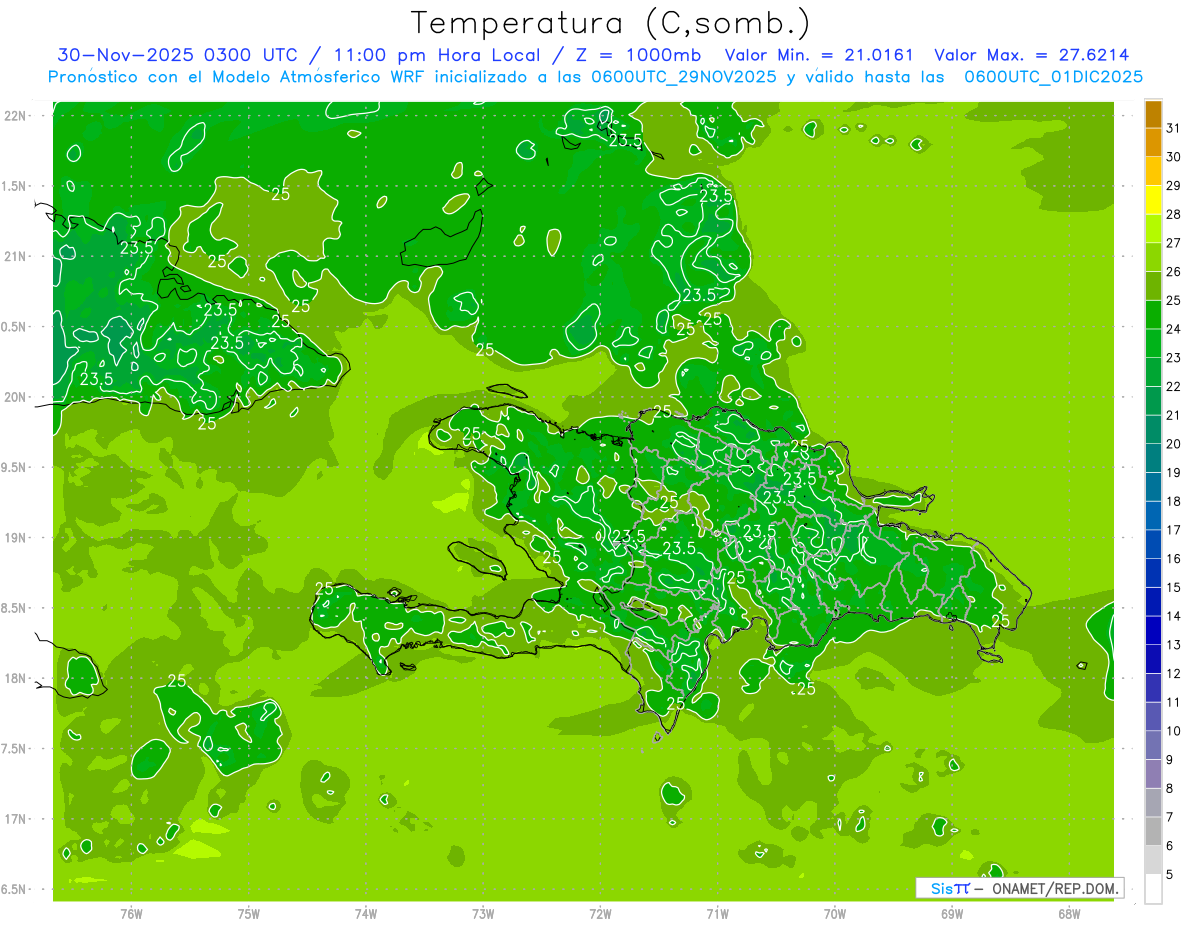Click the legend value 28
1200x927 pixels.
pos(1173,214)
